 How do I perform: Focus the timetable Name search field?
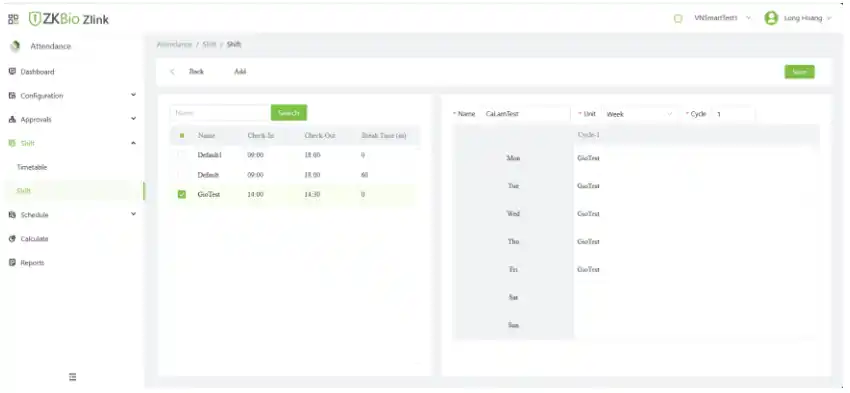[x=220, y=113]
